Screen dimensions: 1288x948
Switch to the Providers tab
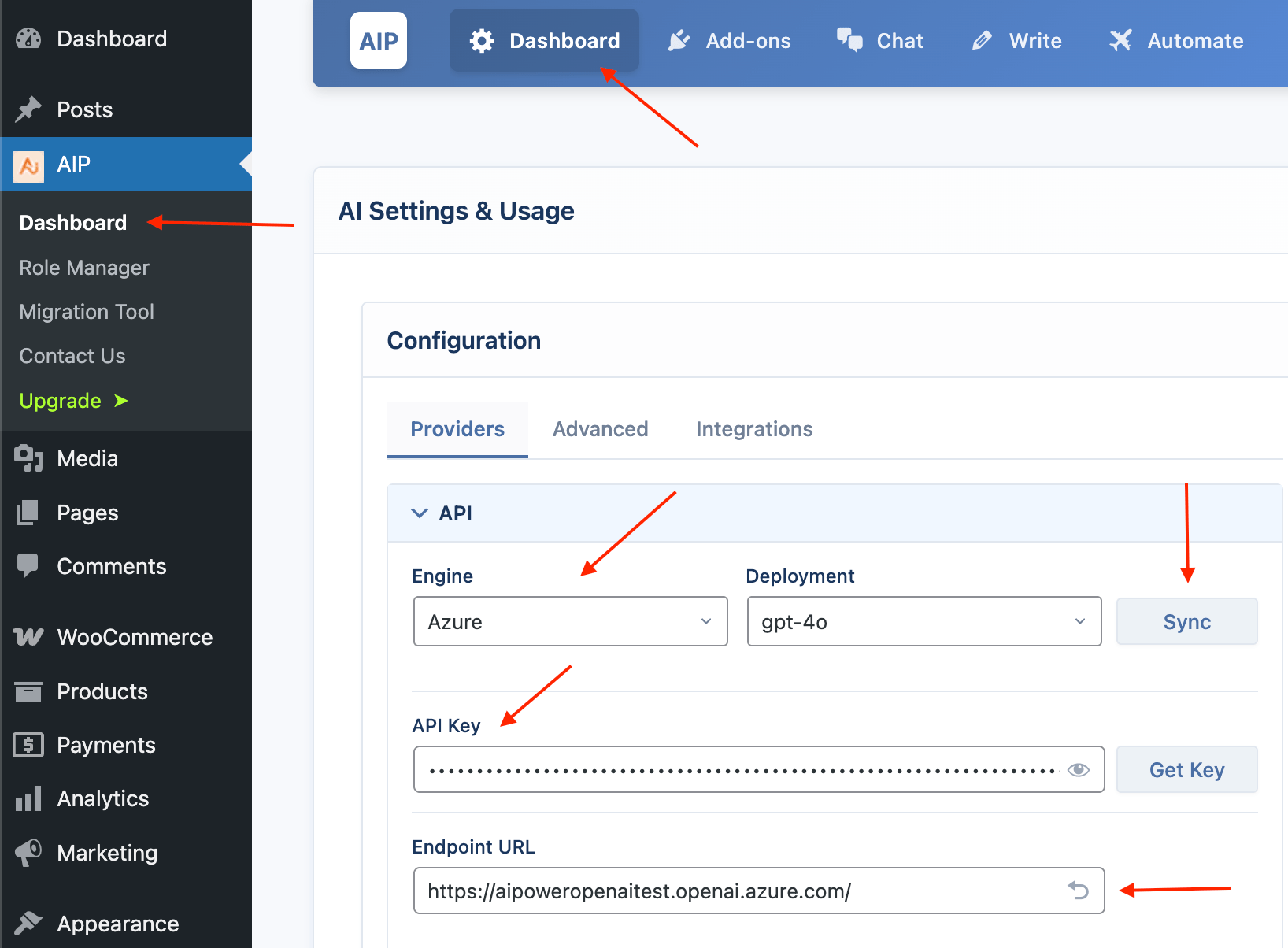[x=457, y=429]
